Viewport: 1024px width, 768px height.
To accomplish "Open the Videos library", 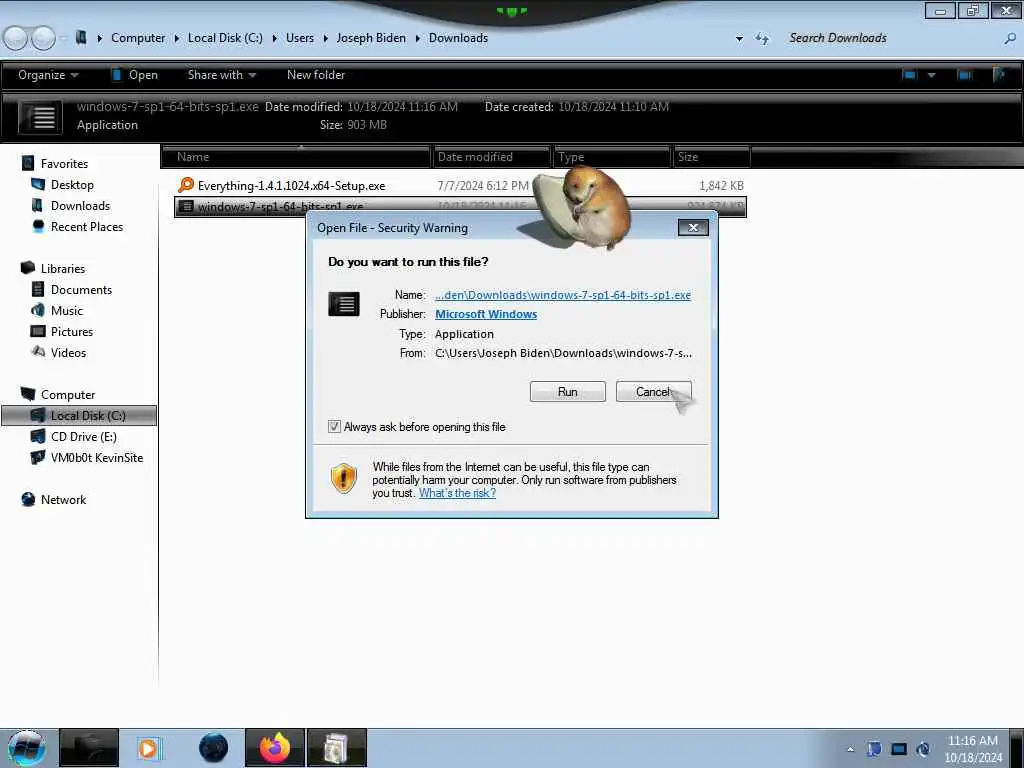I will click(x=68, y=353).
